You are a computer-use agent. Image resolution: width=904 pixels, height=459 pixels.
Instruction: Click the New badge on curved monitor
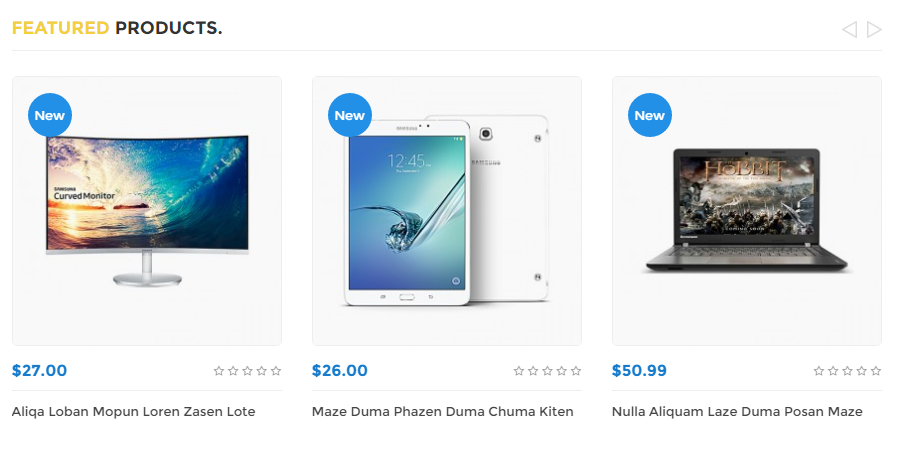pyautogui.click(x=50, y=115)
